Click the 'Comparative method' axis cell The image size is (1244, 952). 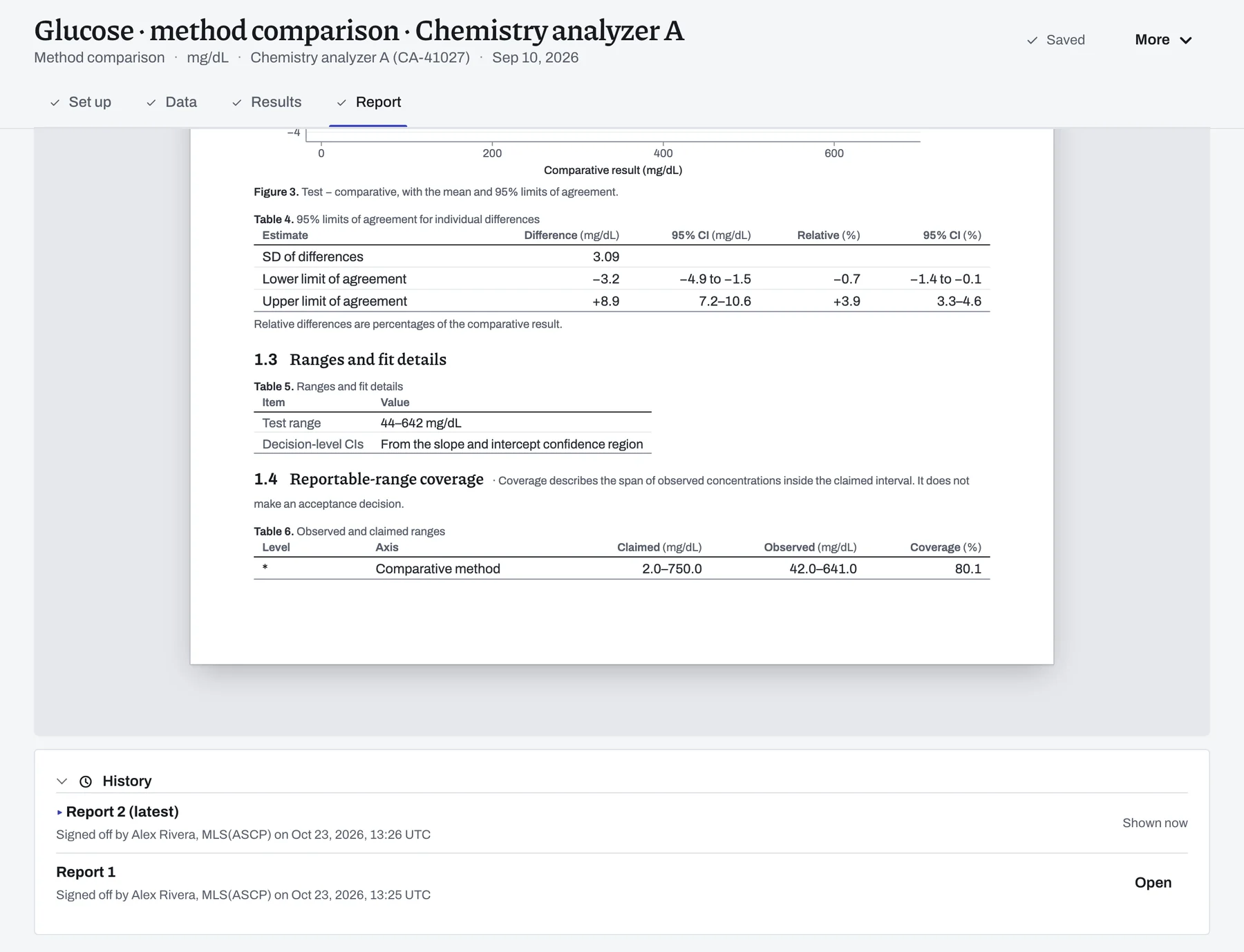click(438, 569)
